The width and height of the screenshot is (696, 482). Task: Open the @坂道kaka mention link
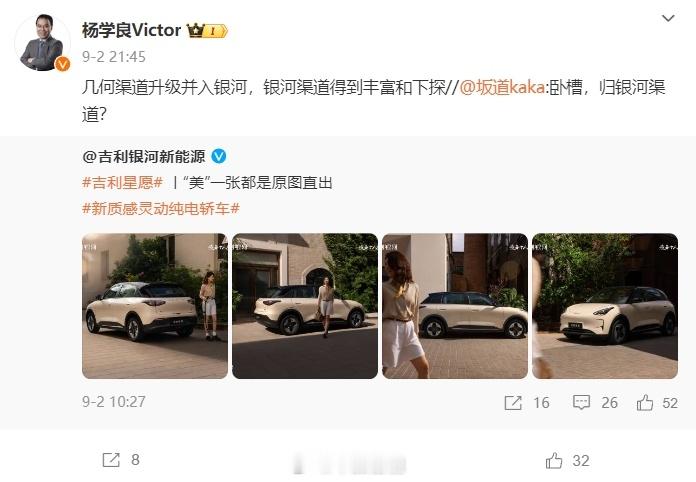click(x=502, y=87)
